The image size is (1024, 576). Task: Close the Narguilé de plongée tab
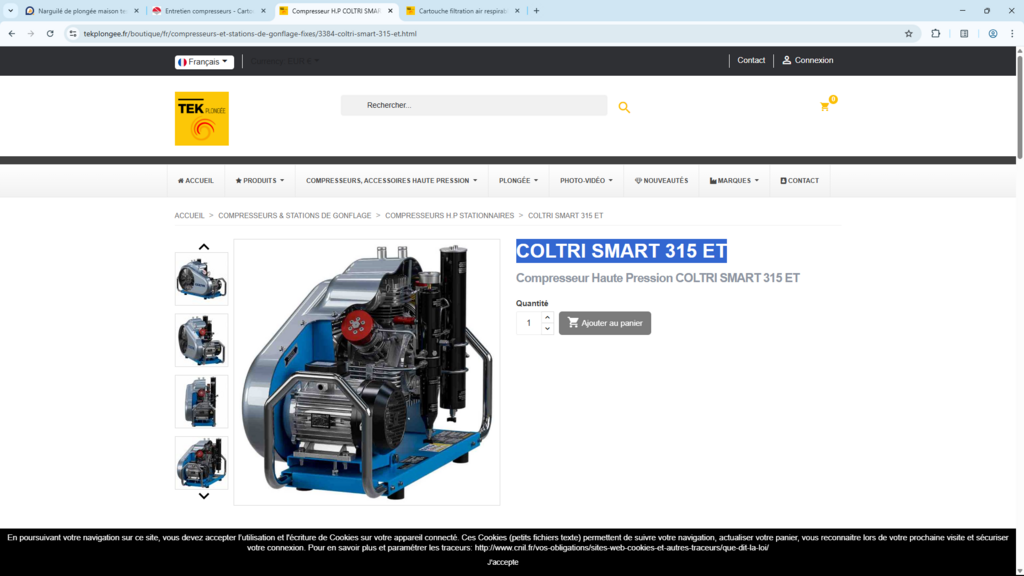pos(136,11)
